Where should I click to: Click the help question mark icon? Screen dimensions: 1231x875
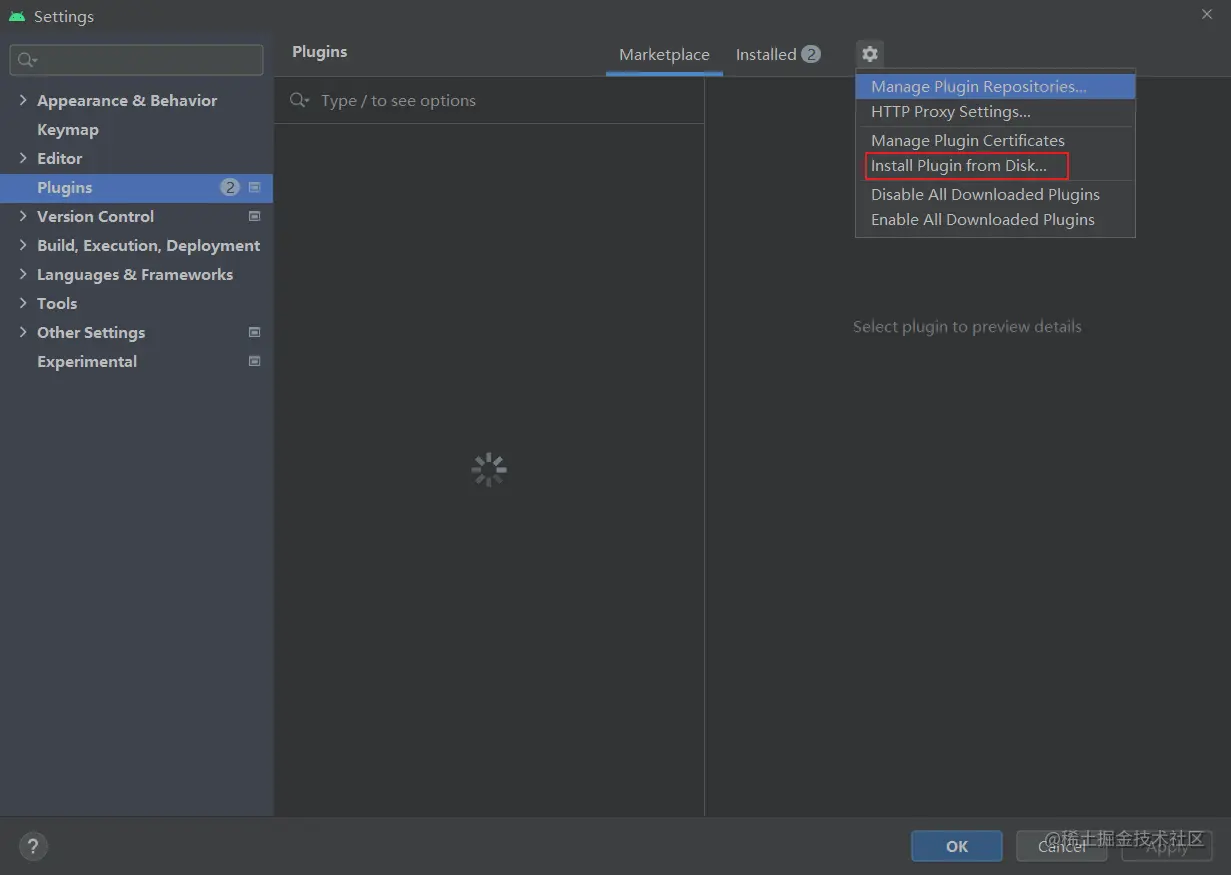click(x=33, y=847)
